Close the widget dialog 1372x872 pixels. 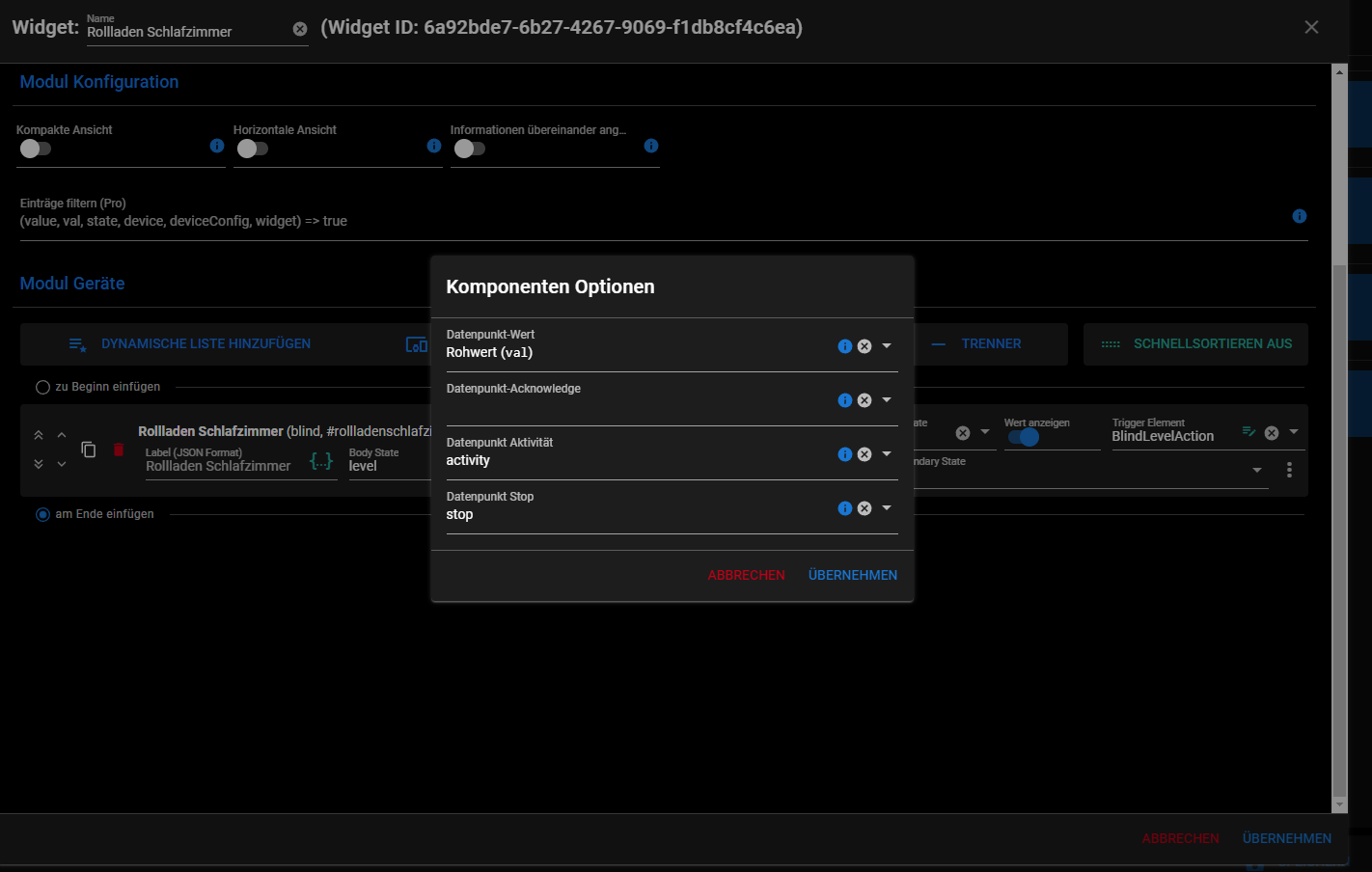pos(1311,27)
